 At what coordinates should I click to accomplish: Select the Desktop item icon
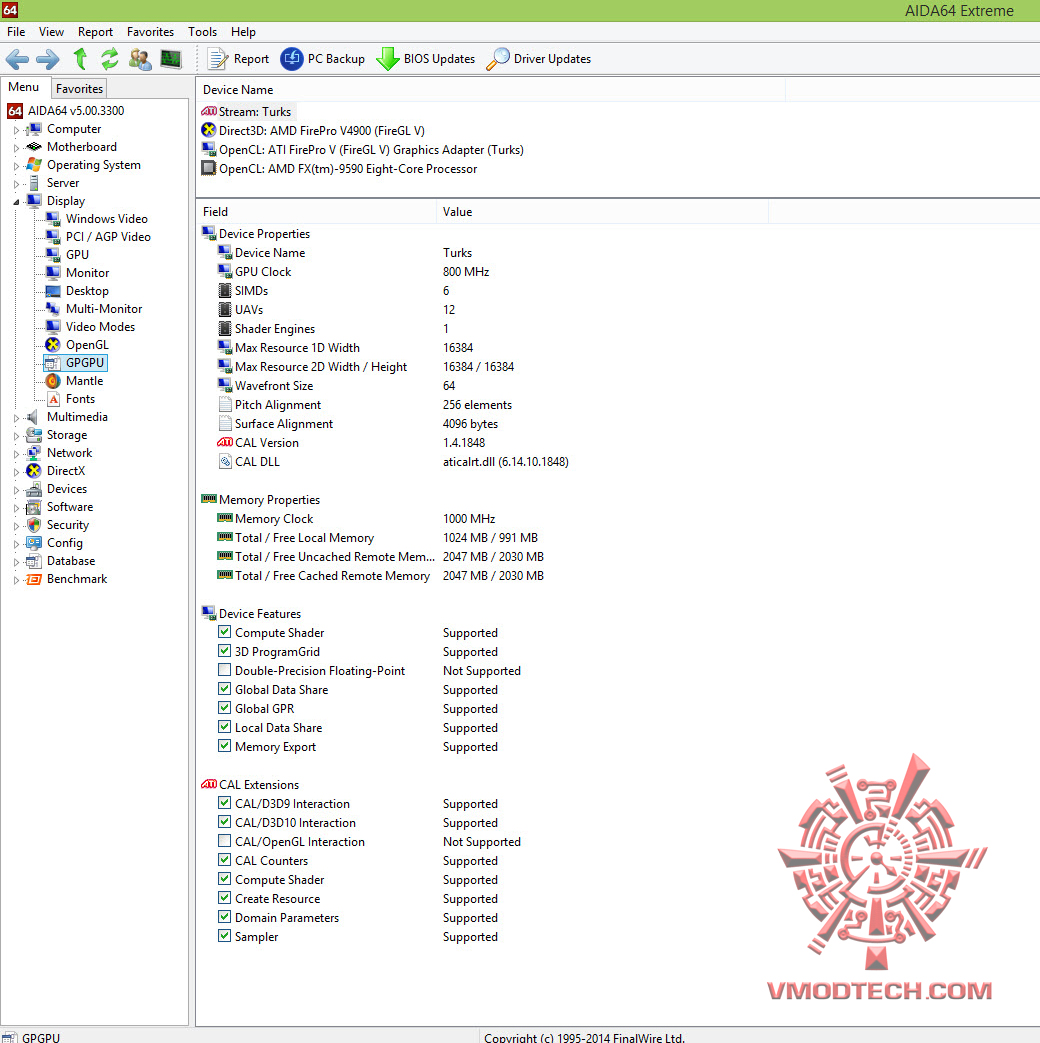tap(53, 291)
